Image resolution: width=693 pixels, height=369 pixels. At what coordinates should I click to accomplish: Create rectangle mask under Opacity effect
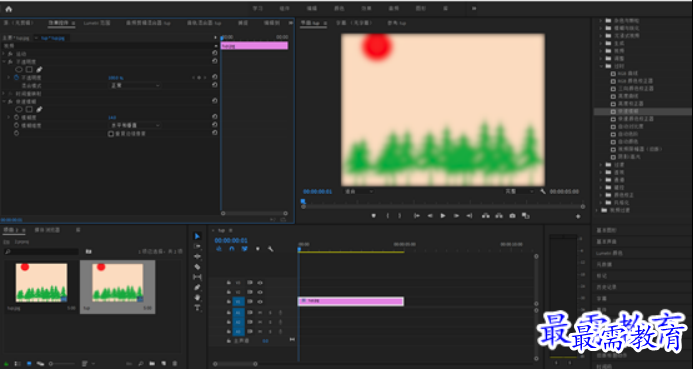coord(29,69)
